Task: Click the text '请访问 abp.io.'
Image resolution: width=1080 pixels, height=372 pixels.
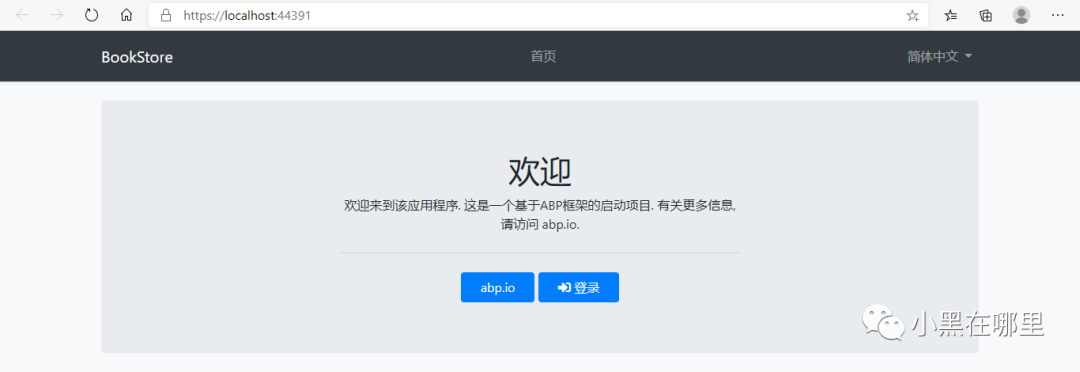Action: (540, 225)
